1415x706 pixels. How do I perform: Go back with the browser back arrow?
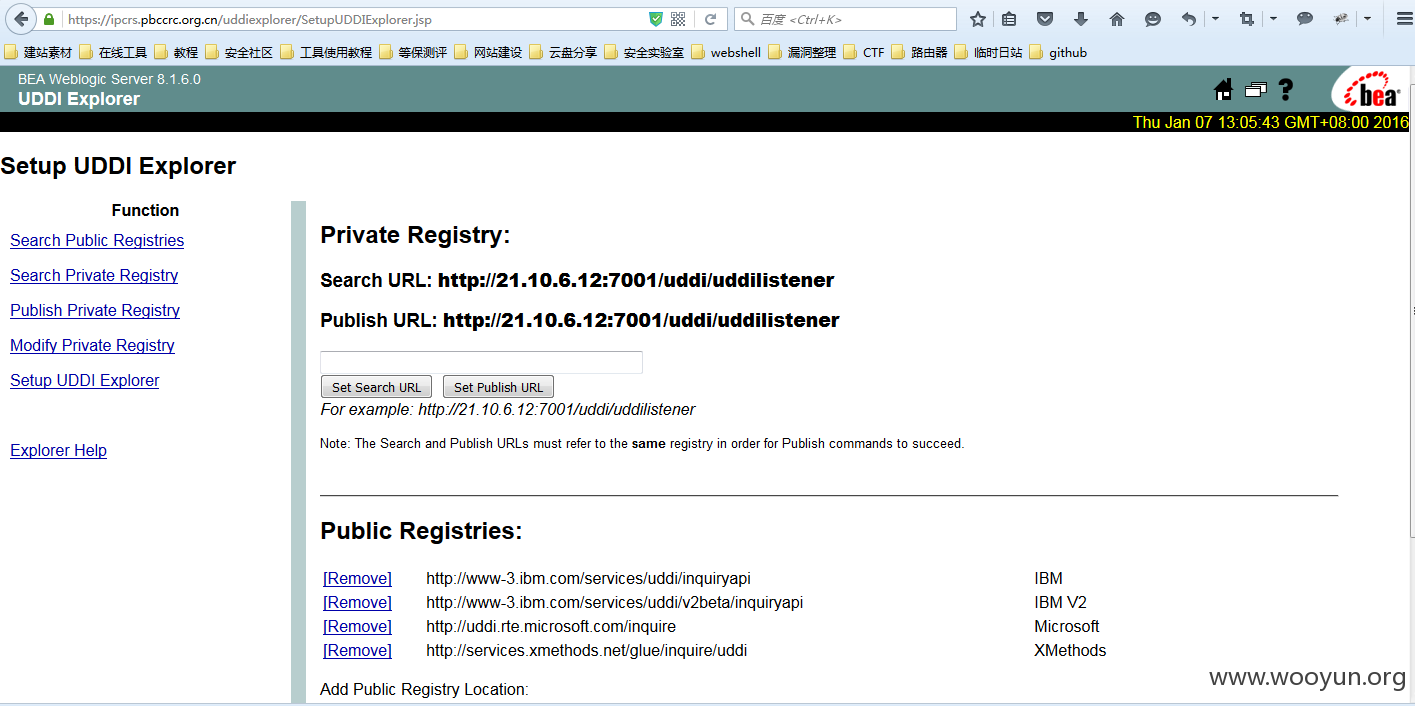tap(21, 19)
